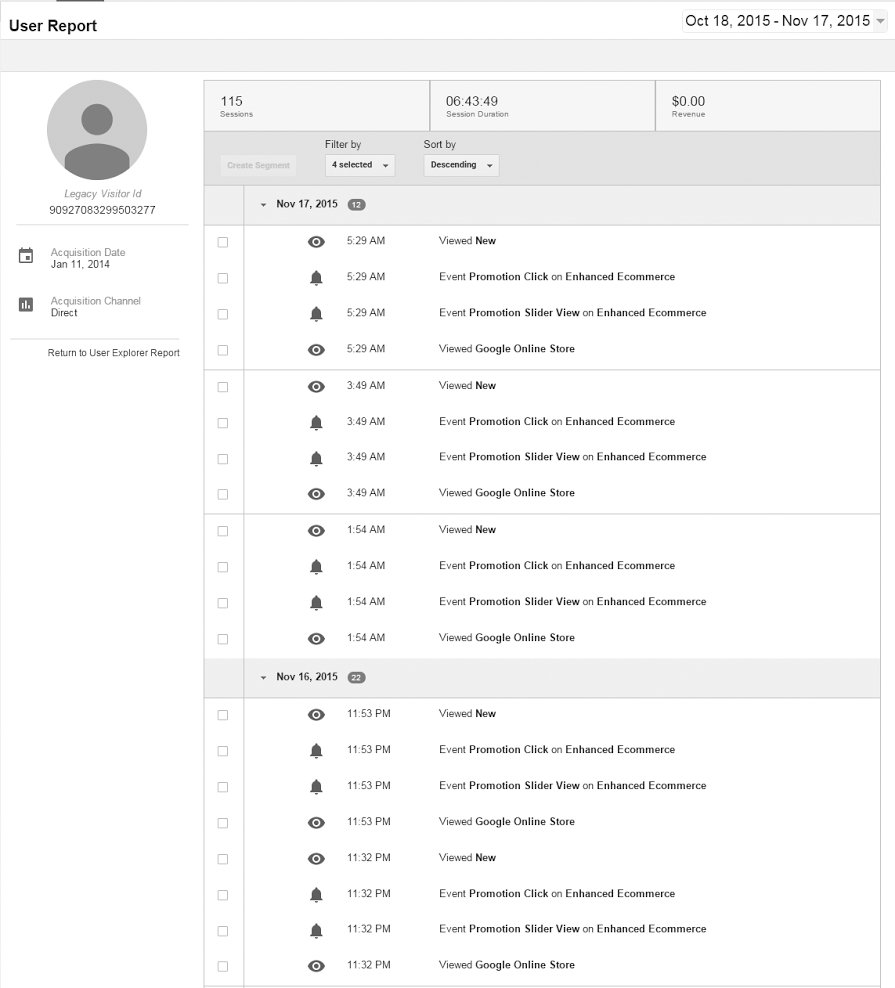Collapse the Nov 16, 2015 session group
The width and height of the screenshot is (895, 988).
tap(264, 677)
